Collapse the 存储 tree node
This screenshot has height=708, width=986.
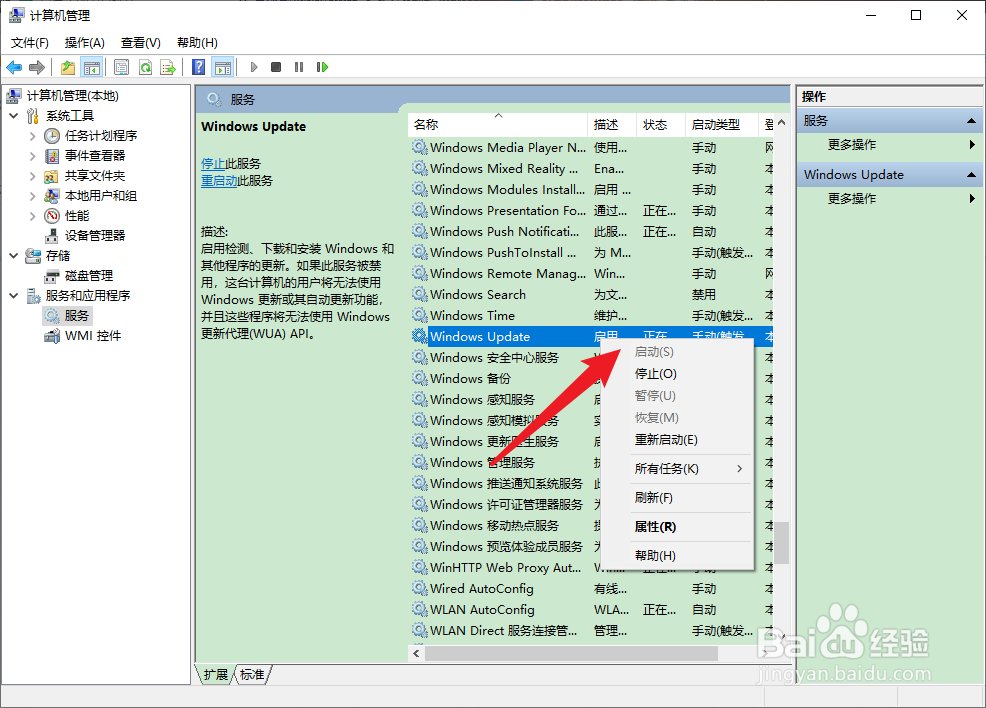pyautogui.click(x=14, y=256)
